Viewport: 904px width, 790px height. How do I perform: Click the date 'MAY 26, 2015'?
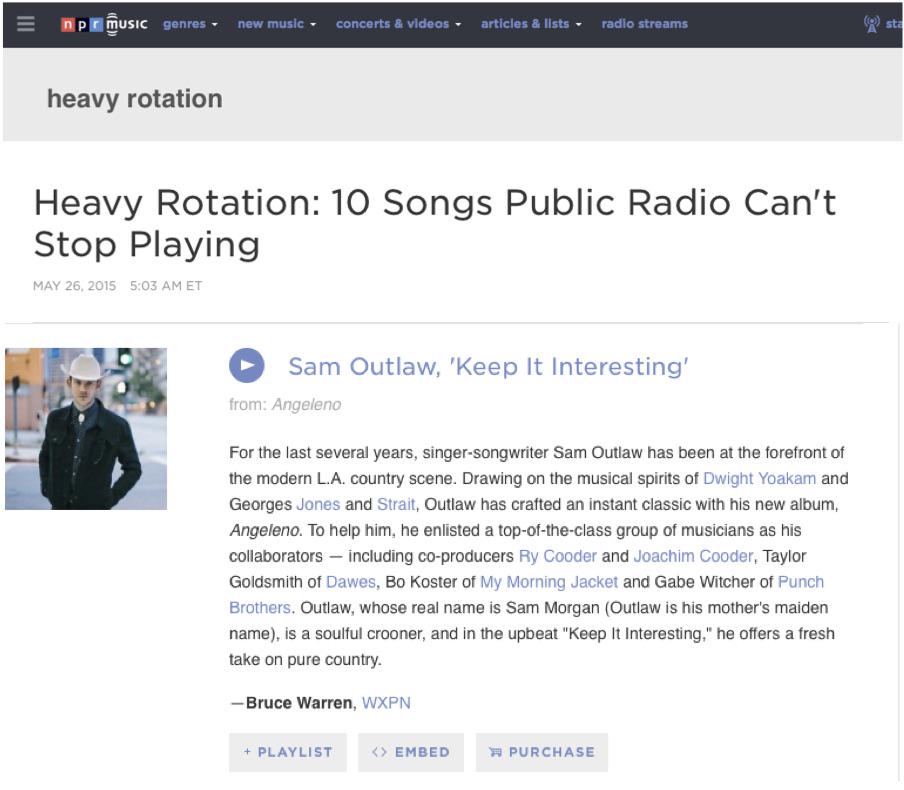pos(74,286)
